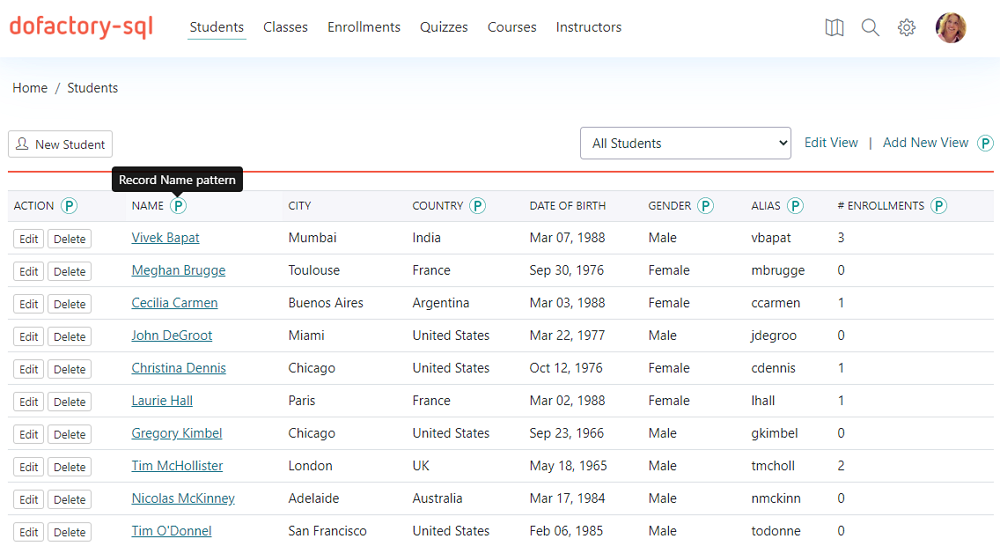Open the map/guide book icon
The width and height of the screenshot is (1000, 546).
click(x=834, y=28)
